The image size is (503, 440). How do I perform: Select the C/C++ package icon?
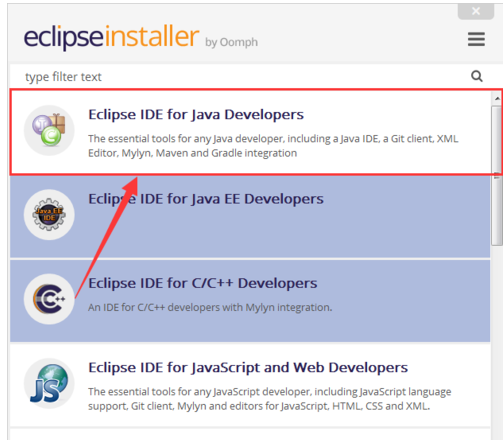pyautogui.click(x=49, y=299)
